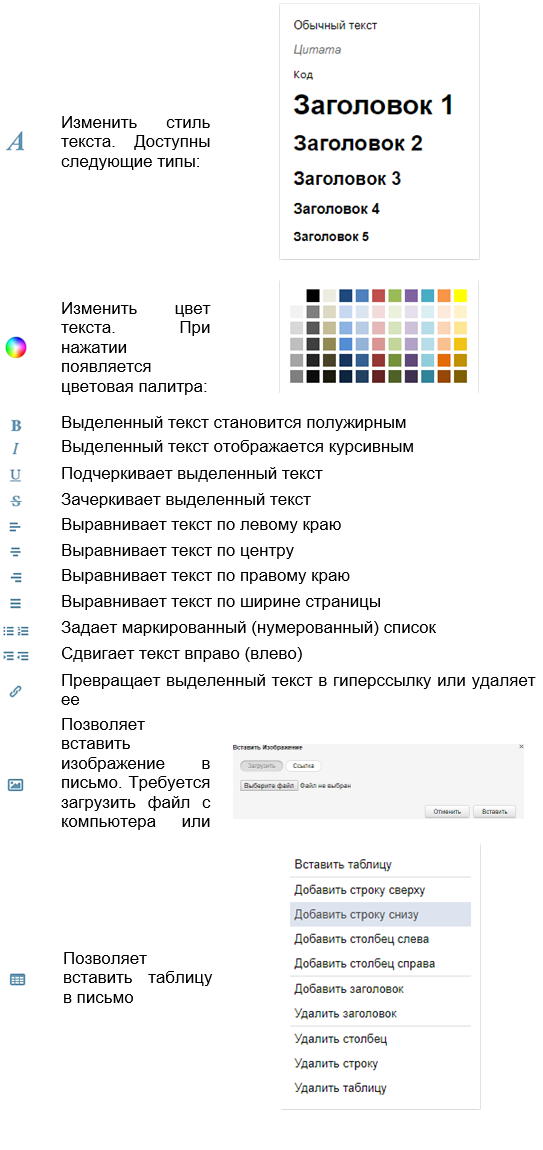Image resolution: width=543 pixels, height=1150 pixels.
Task: Click the bold 'B' icon
Action: click(x=16, y=425)
